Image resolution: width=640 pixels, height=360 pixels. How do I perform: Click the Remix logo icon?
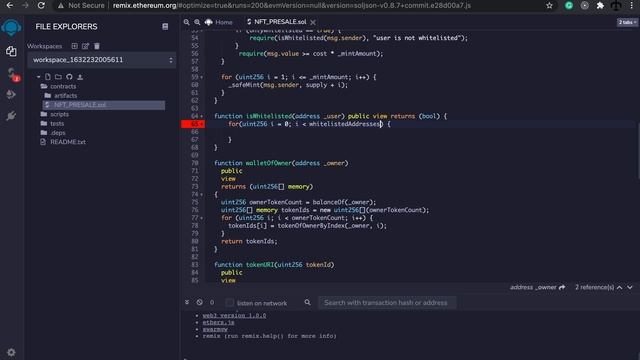pos(11,28)
